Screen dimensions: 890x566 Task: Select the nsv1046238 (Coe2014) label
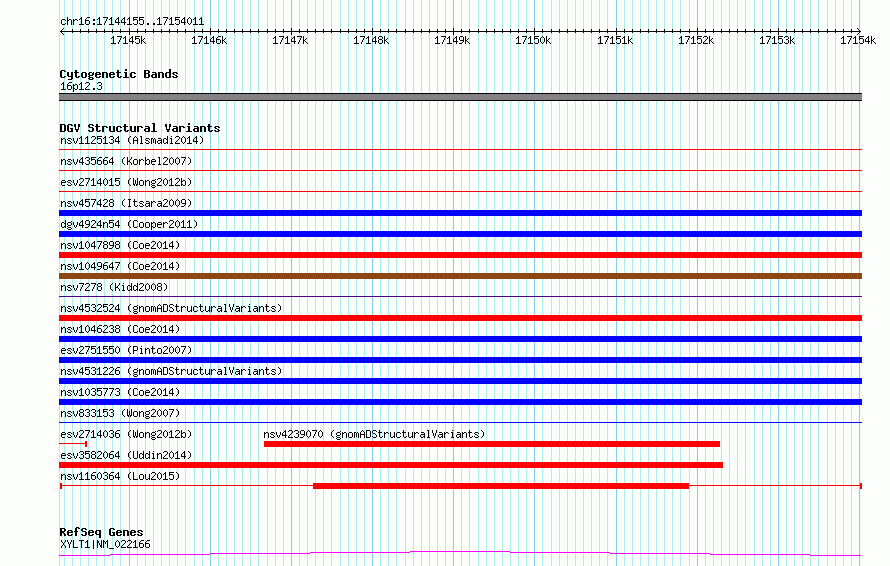120,329
